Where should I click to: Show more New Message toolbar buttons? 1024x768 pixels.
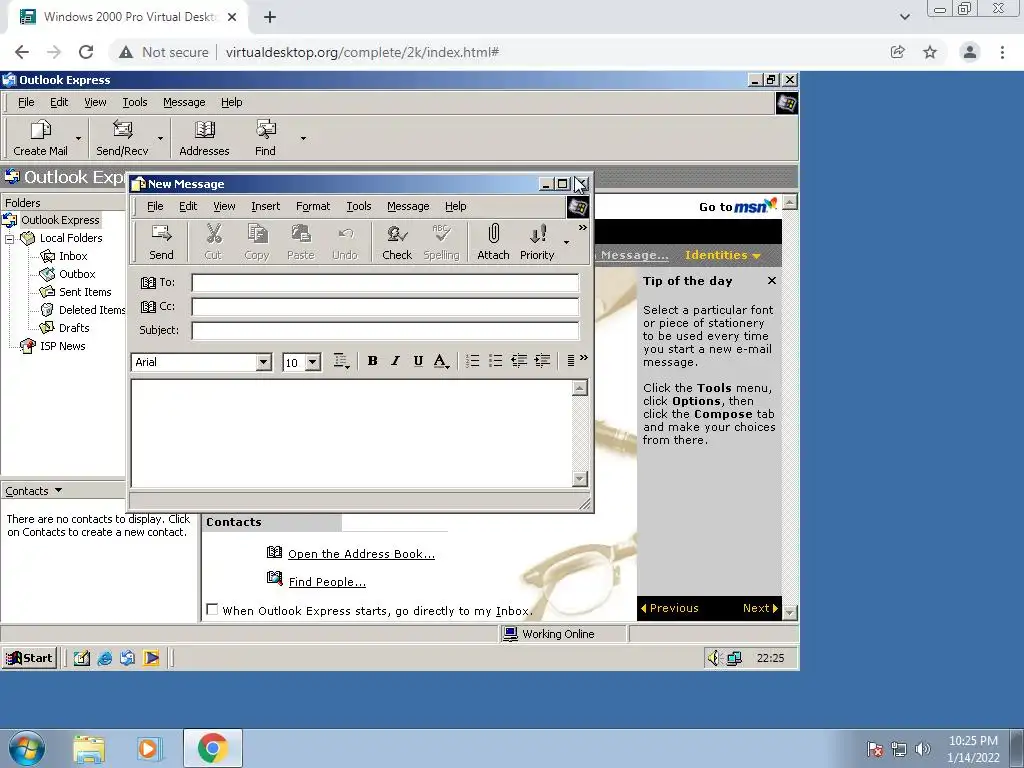tap(583, 227)
